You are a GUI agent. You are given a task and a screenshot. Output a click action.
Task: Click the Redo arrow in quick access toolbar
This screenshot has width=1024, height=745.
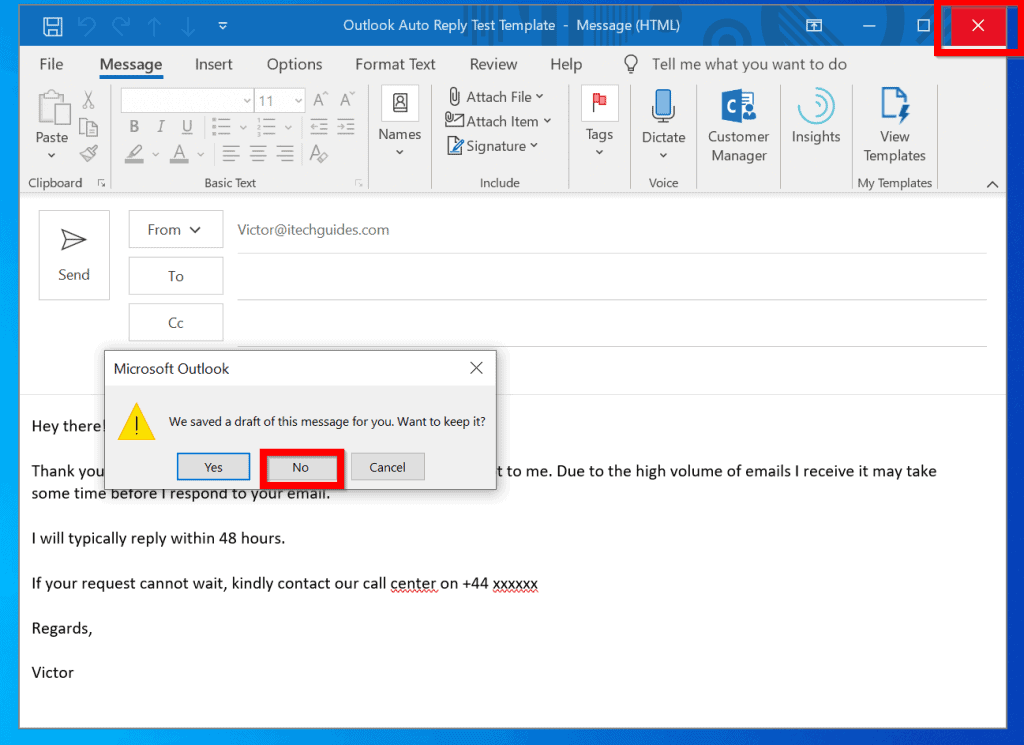121,26
